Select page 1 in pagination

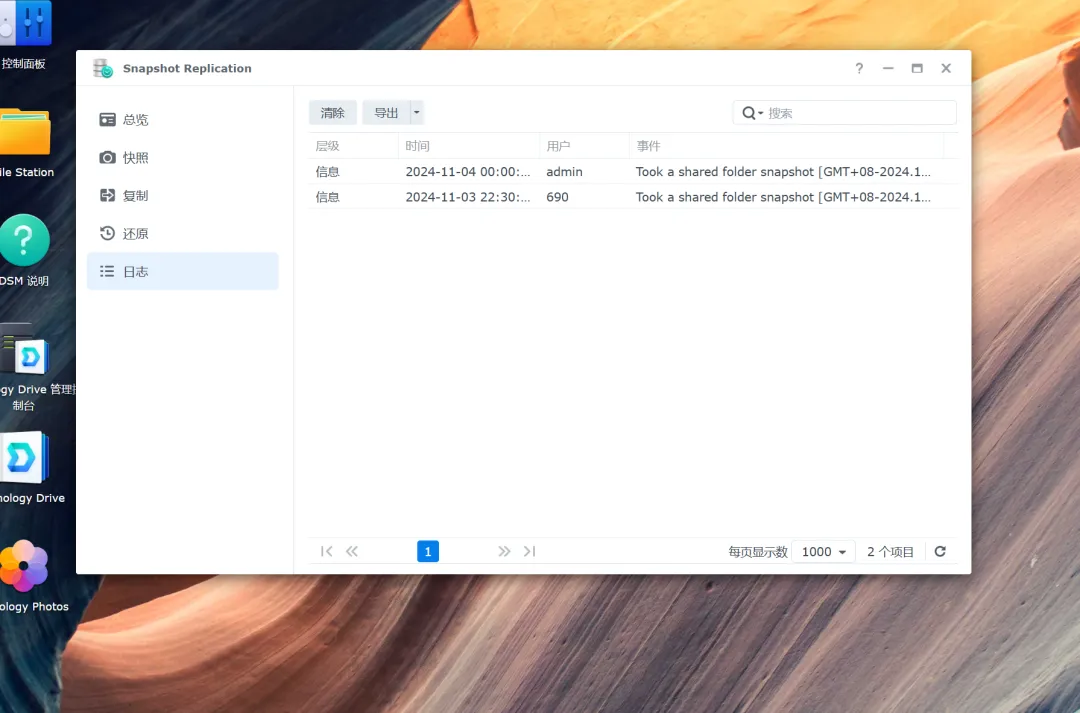(x=428, y=551)
